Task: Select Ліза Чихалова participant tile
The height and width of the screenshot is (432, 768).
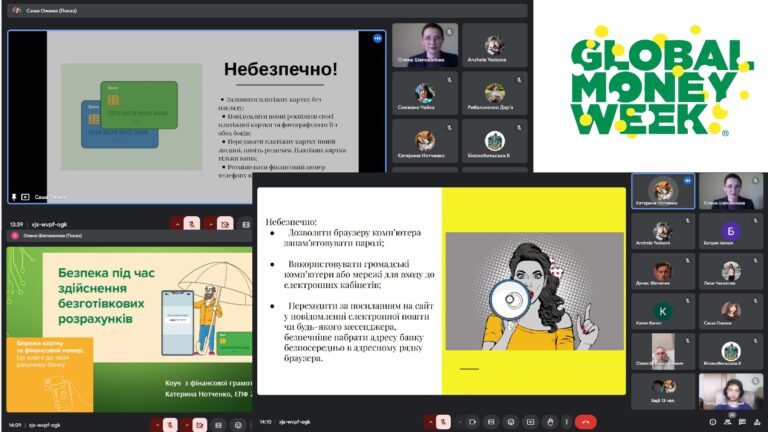Action: point(731,271)
